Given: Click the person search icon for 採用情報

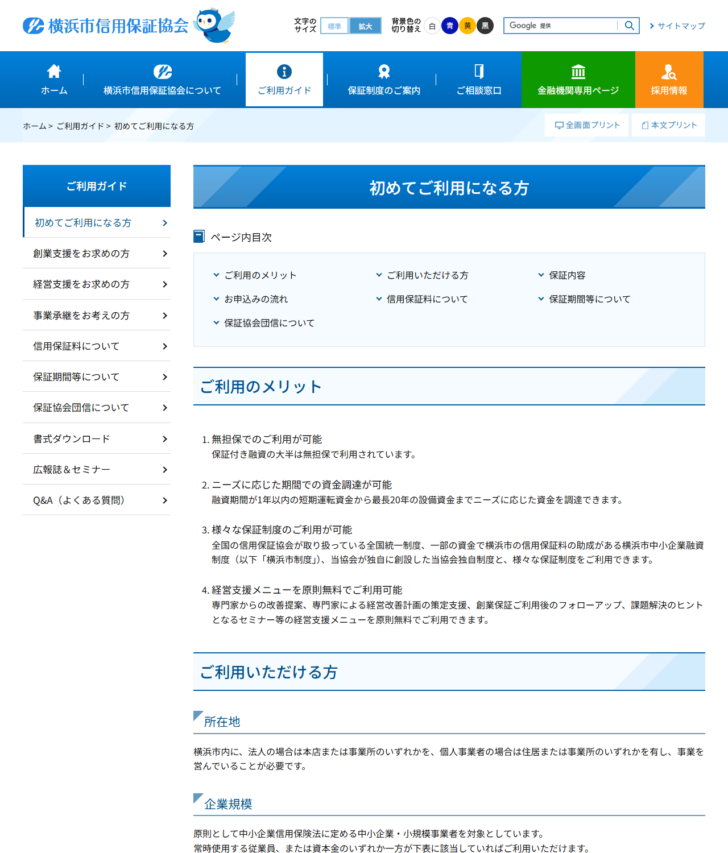Looking at the screenshot, I should (669, 71).
